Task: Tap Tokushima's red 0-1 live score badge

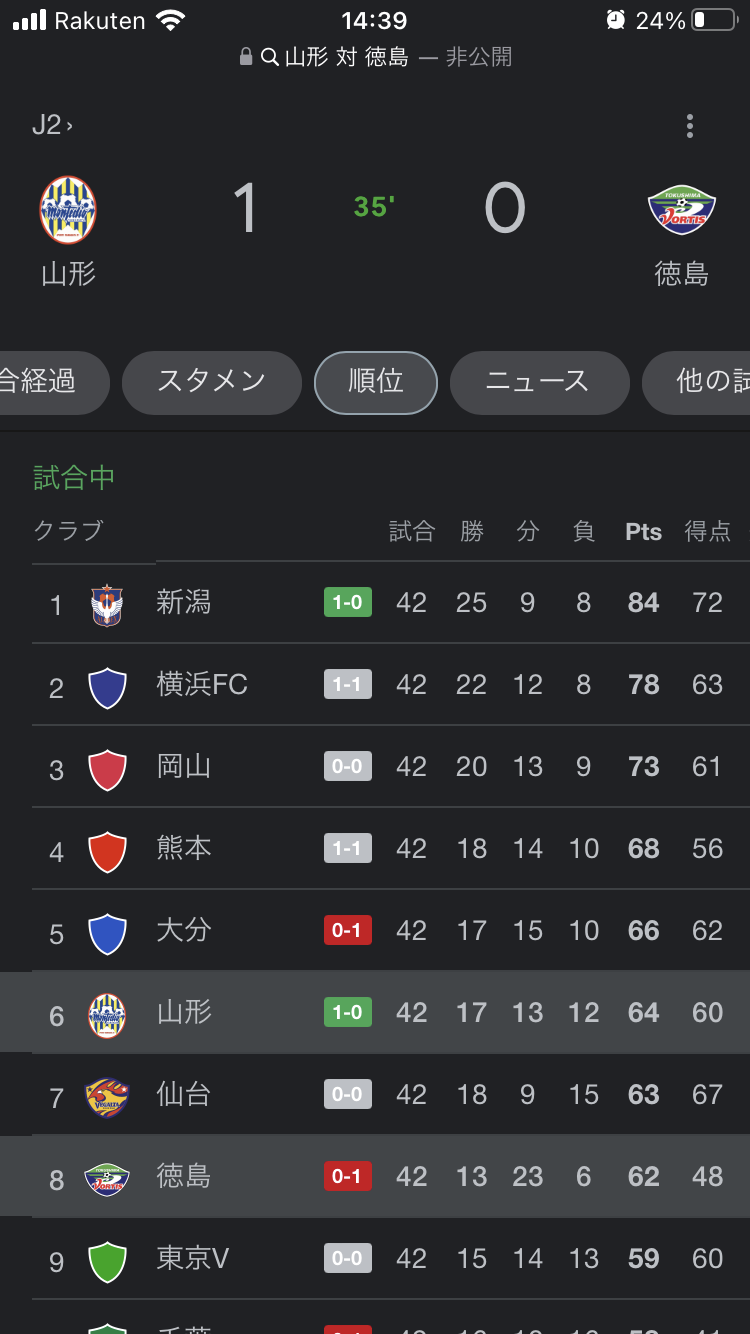Action: [x=348, y=1177]
